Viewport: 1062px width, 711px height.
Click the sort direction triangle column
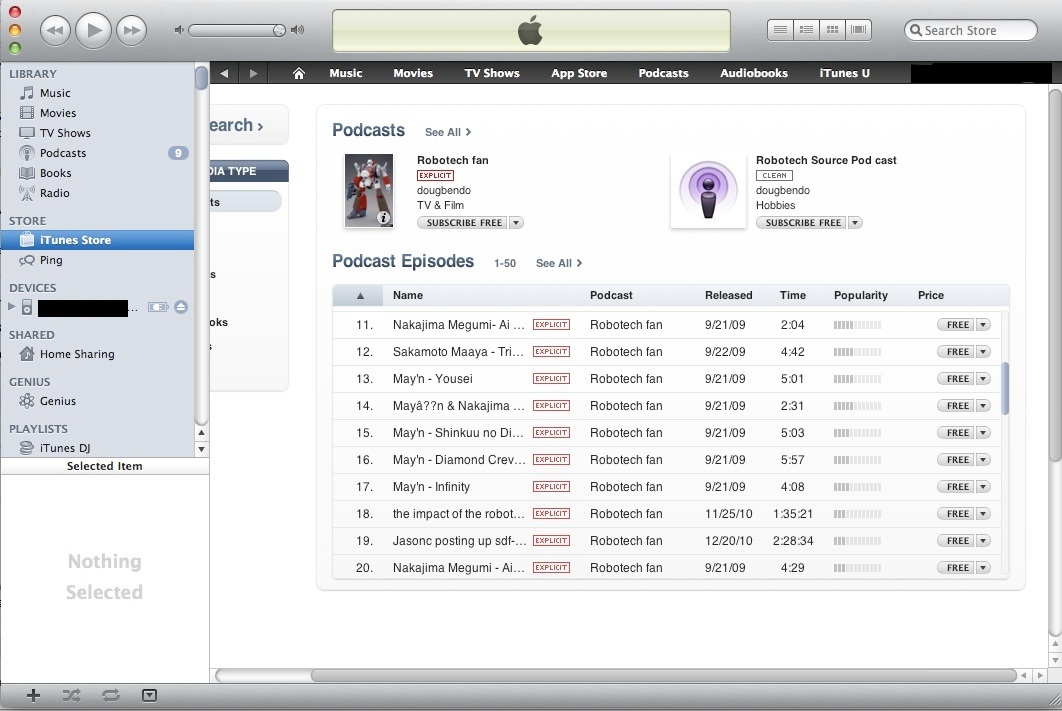click(x=360, y=295)
